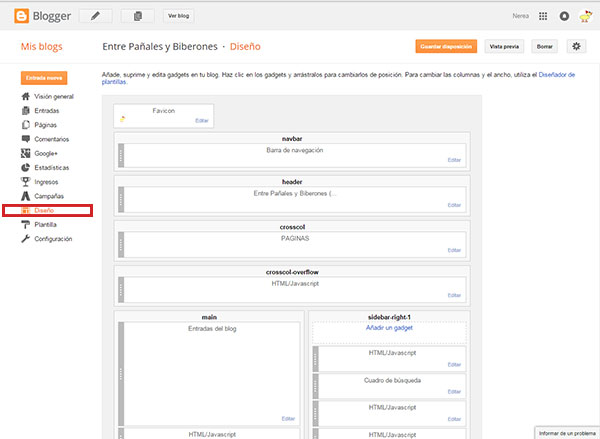Click the Estadísticas pie chart icon
The image size is (600, 439).
pyautogui.click(x=26, y=168)
